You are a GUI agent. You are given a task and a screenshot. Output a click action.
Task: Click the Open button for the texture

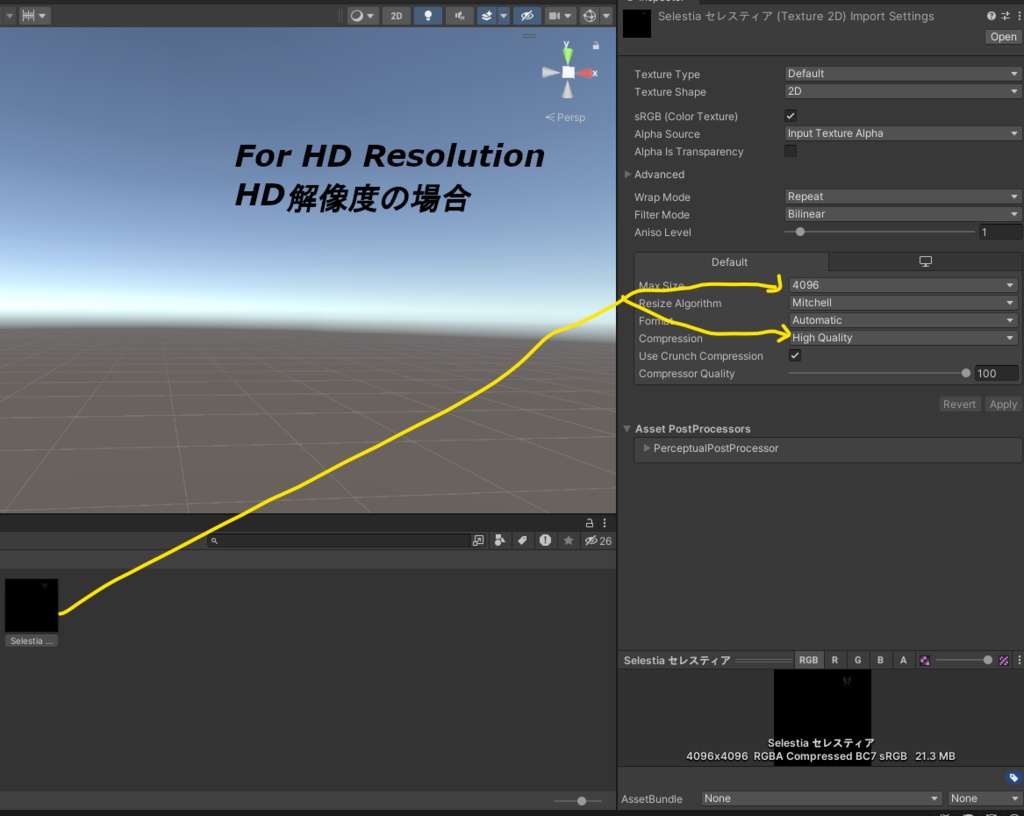click(1002, 37)
